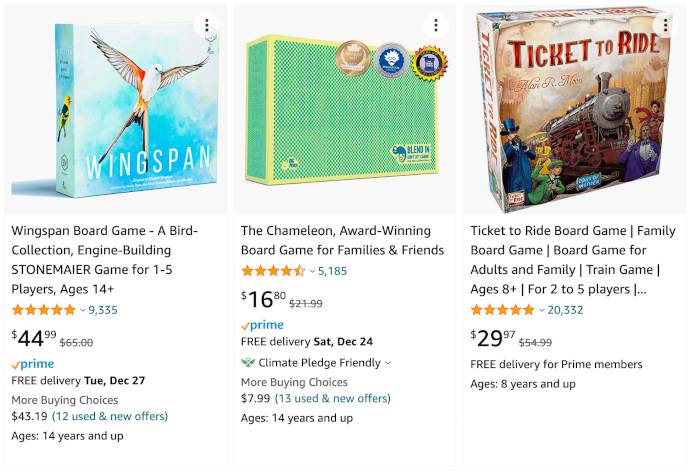Image resolution: width=690 pixels, height=475 pixels.
Task: Click Ticket to Ride star rating
Action: click(503, 310)
